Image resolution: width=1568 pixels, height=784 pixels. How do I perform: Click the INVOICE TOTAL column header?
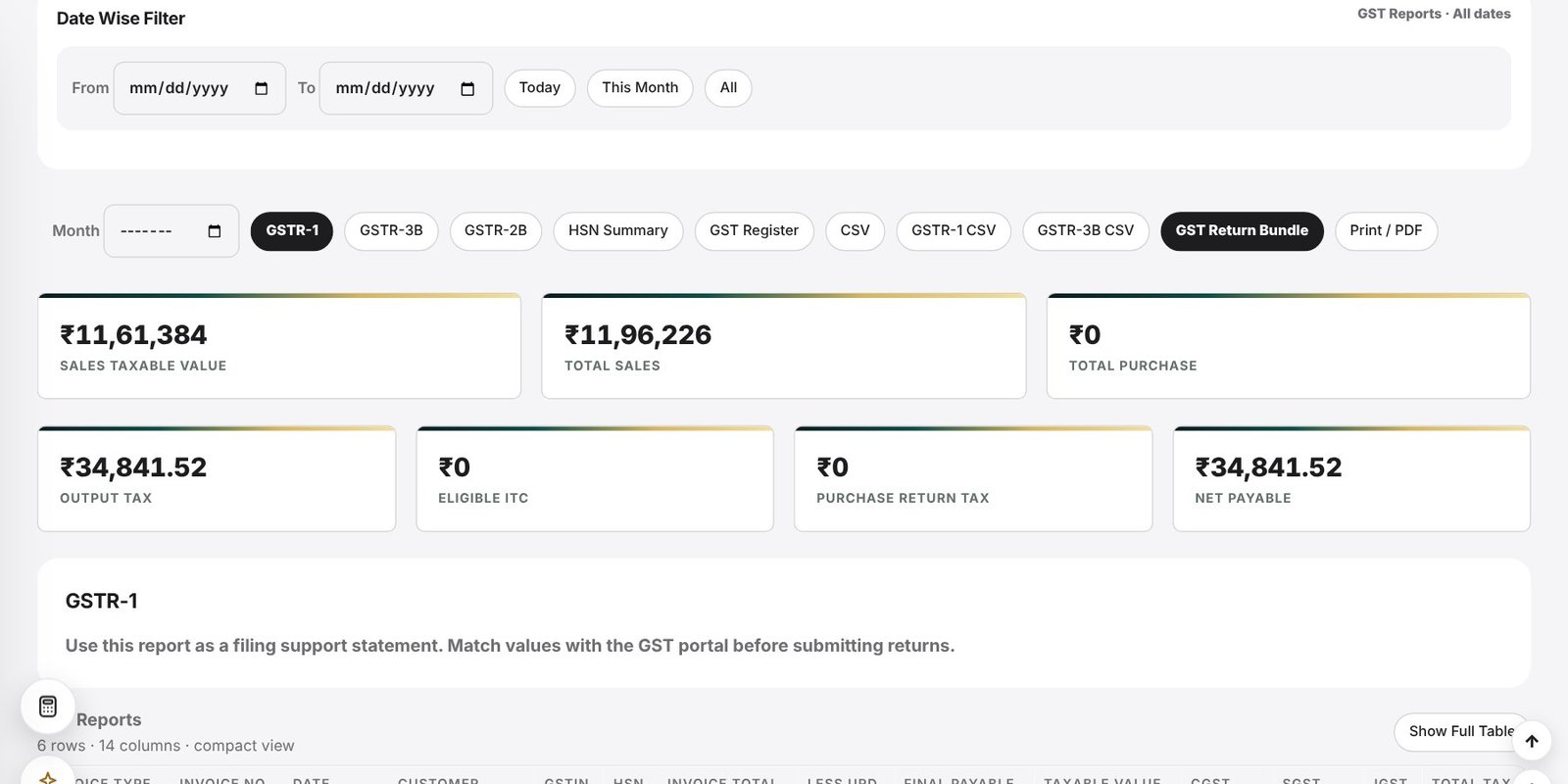pyautogui.click(x=721, y=780)
